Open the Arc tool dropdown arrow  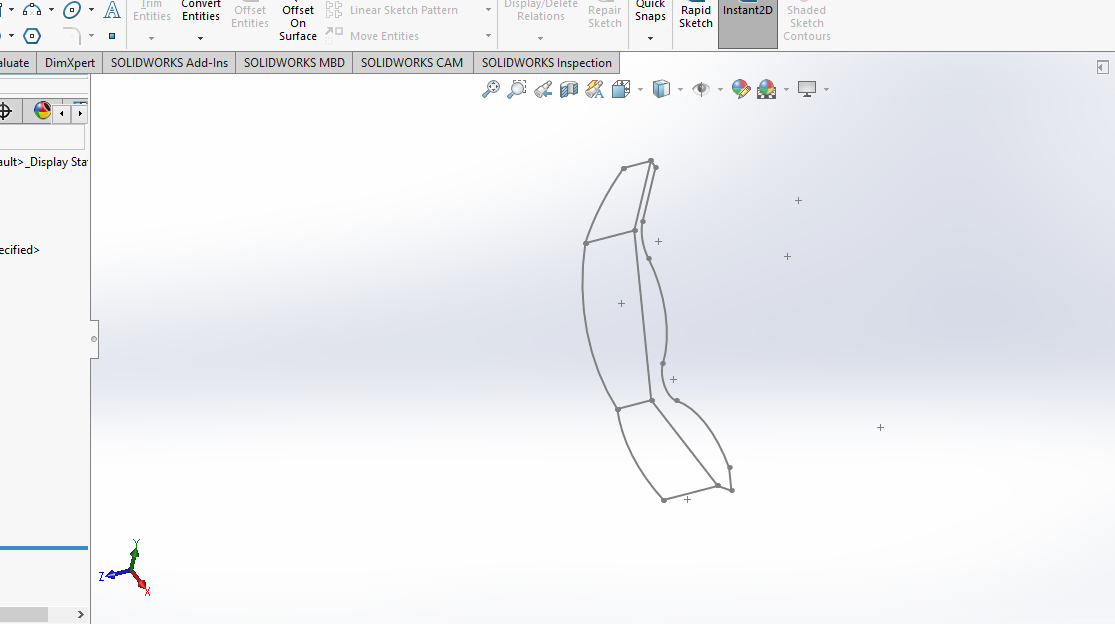click(x=51, y=10)
